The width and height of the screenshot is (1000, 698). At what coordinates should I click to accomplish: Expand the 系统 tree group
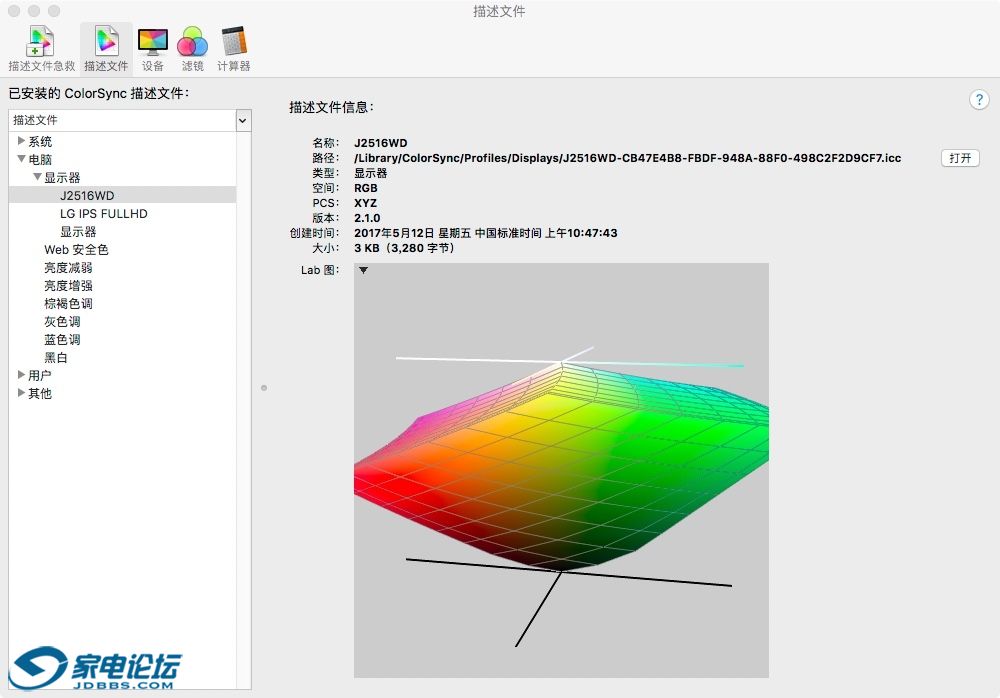pyautogui.click(x=21, y=141)
